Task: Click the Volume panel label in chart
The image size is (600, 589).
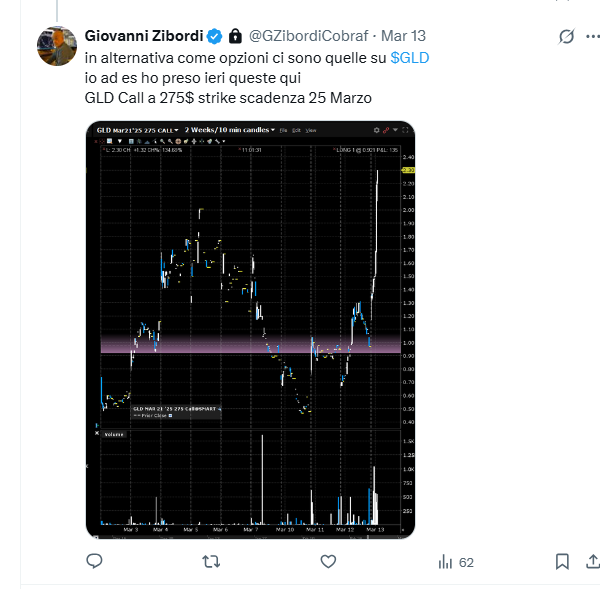Action: tap(114, 435)
